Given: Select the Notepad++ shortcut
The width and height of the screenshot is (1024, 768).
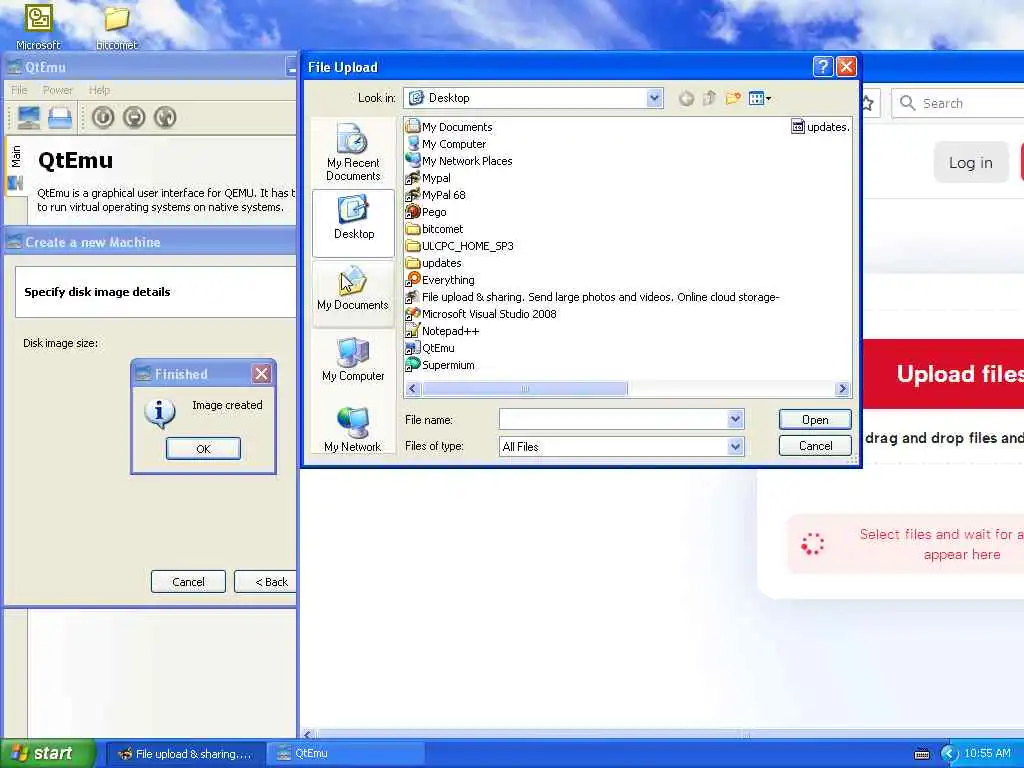Looking at the screenshot, I should pyautogui.click(x=443, y=331).
